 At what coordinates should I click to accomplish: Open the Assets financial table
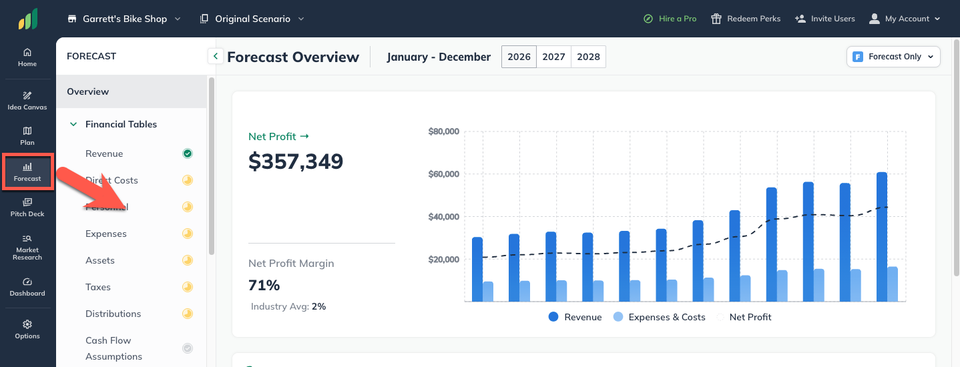coord(100,260)
